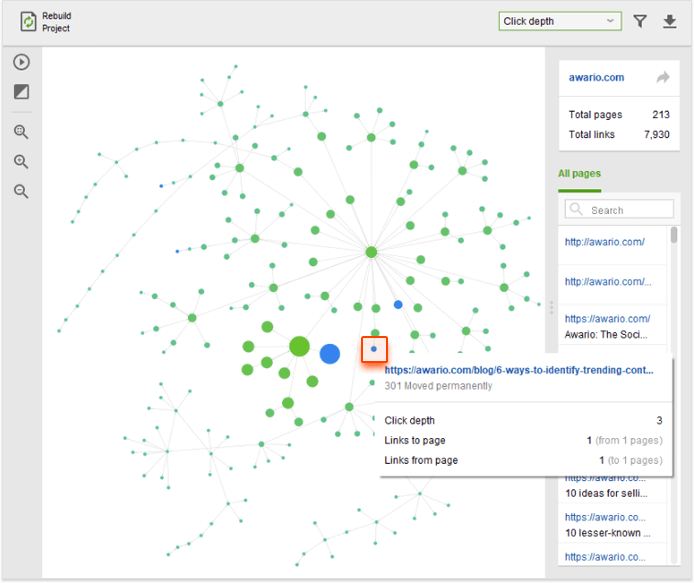The height and width of the screenshot is (583, 694).
Task: Zoom out with the minus magnifier
Action: (21, 191)
